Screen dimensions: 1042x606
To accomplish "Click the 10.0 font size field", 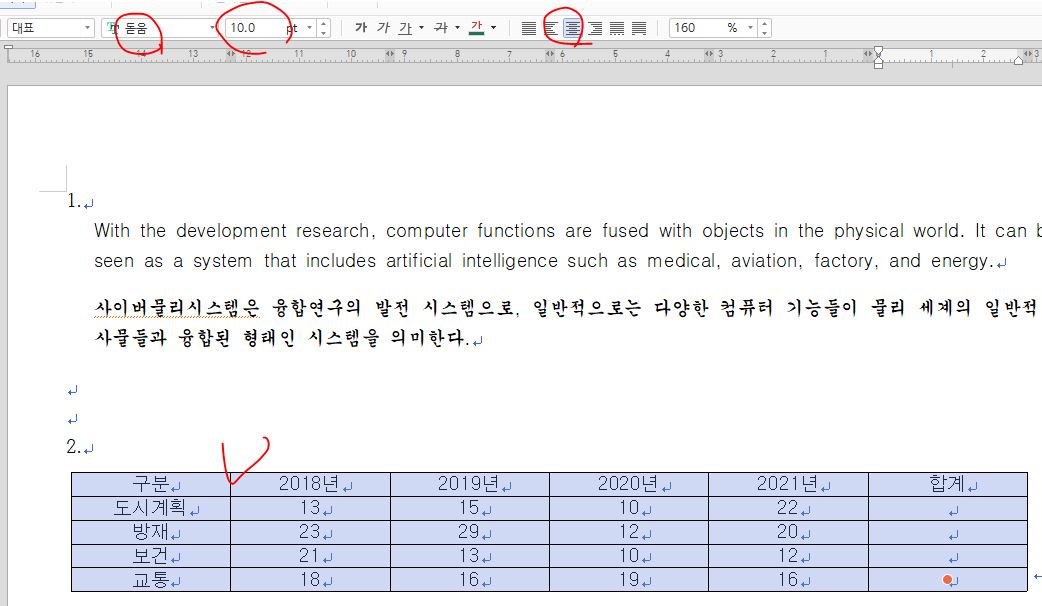I will [x=254, y=28].
